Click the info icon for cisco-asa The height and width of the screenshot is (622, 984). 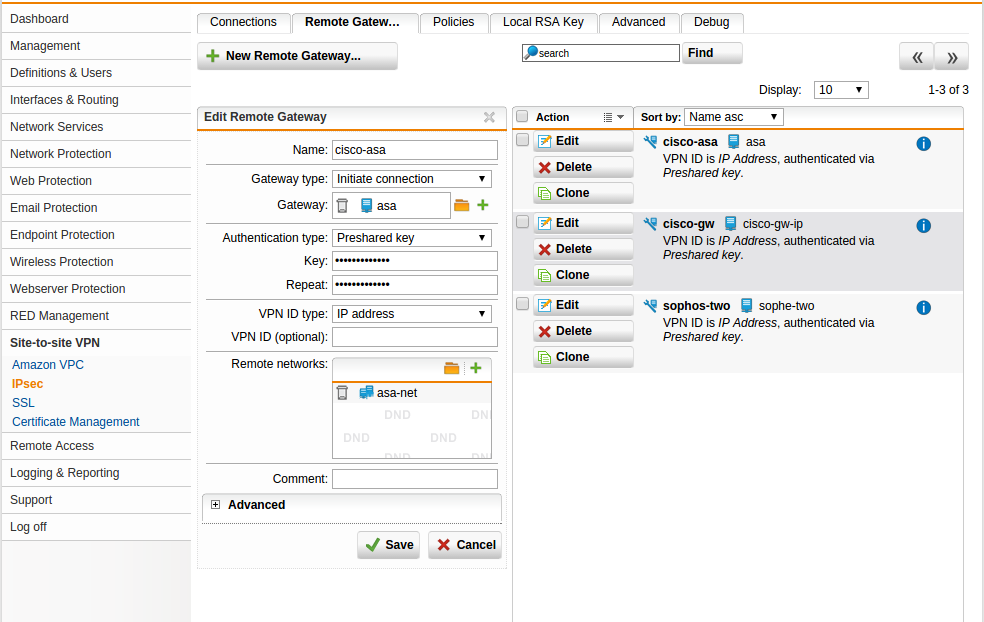(x=923, y=144)
